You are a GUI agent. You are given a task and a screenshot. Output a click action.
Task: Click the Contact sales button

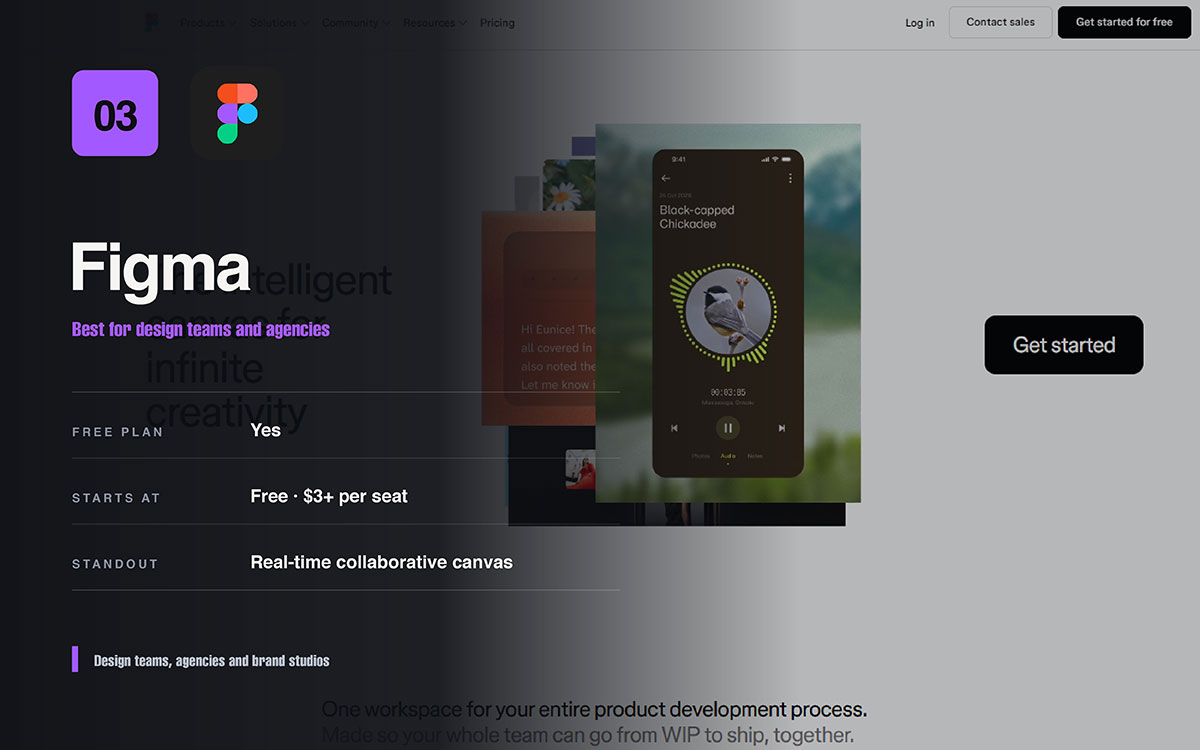coord(1001,22)
